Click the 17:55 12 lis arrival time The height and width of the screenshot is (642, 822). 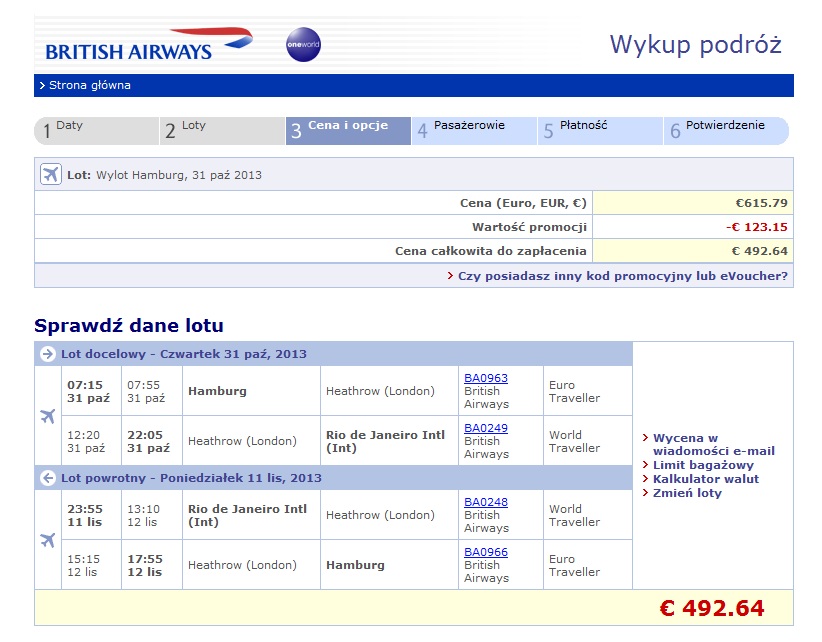point(145,565)
